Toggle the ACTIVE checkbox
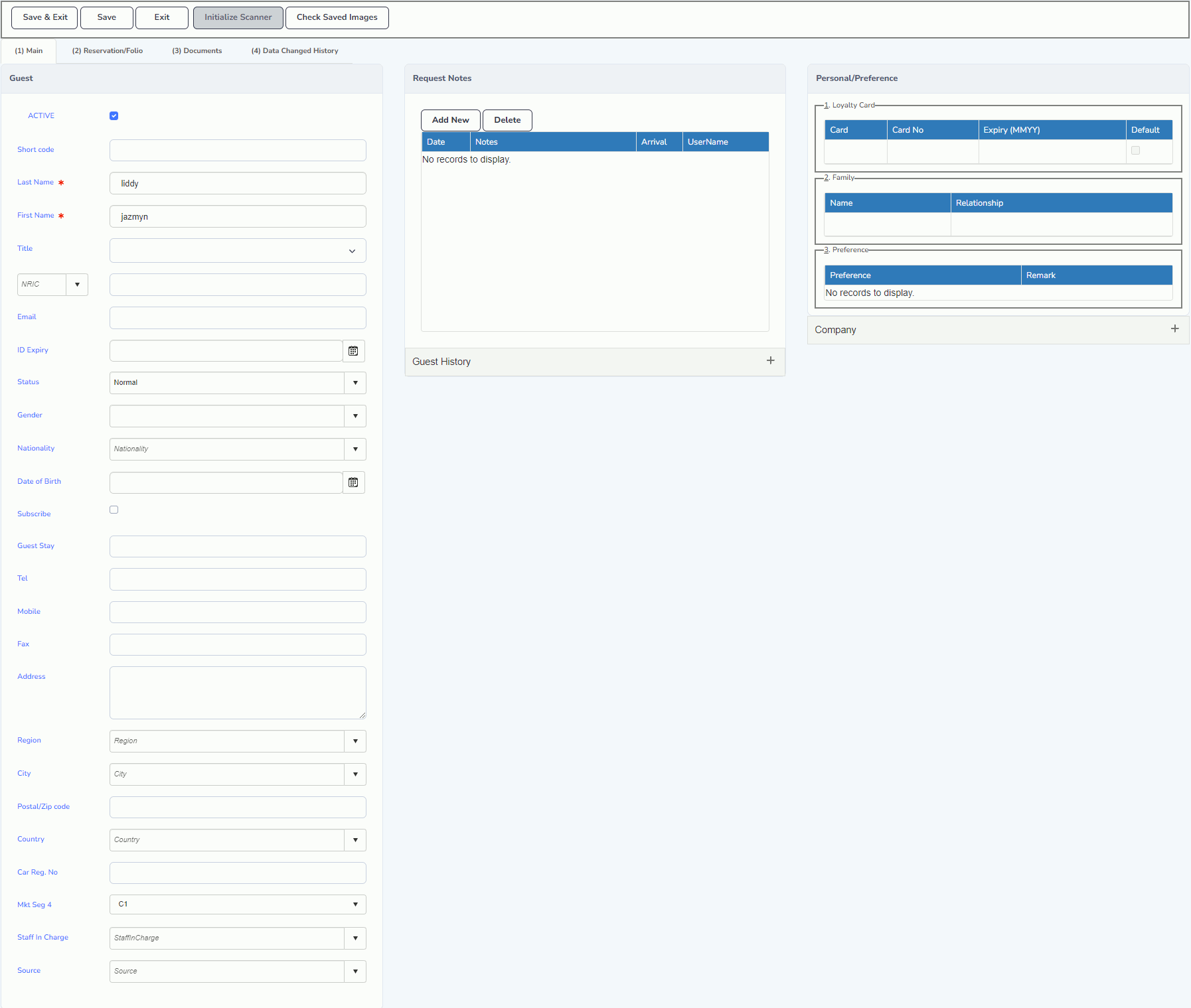Screen dimensions: 1191x1008 click(114, 116)
